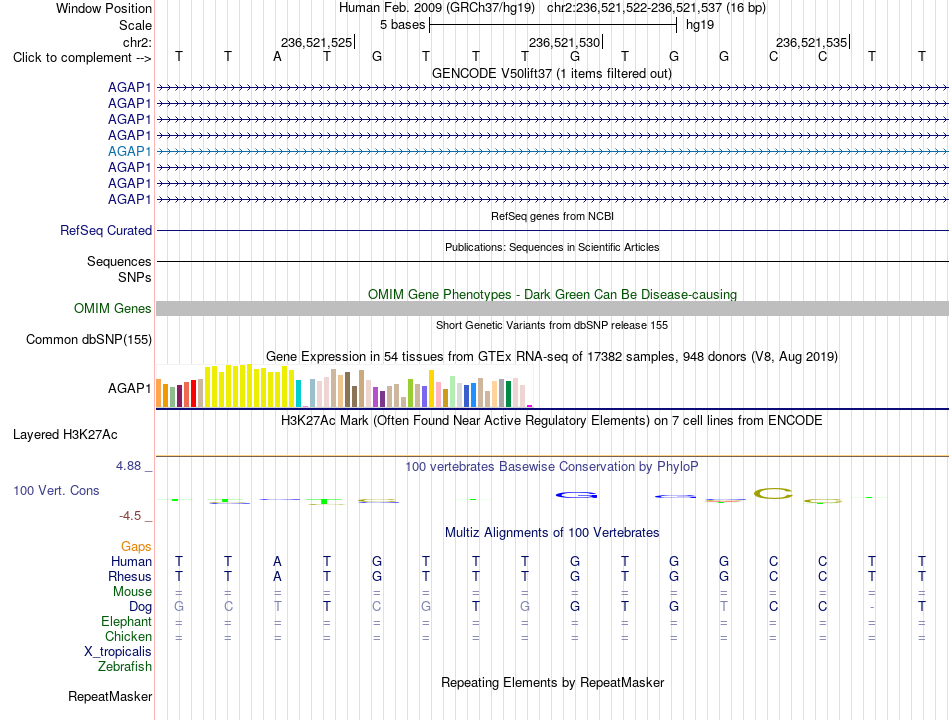This screenshot has width=950, height=720.
Task: Click the RepeatMasker track label
Action: tap(110, 697)
